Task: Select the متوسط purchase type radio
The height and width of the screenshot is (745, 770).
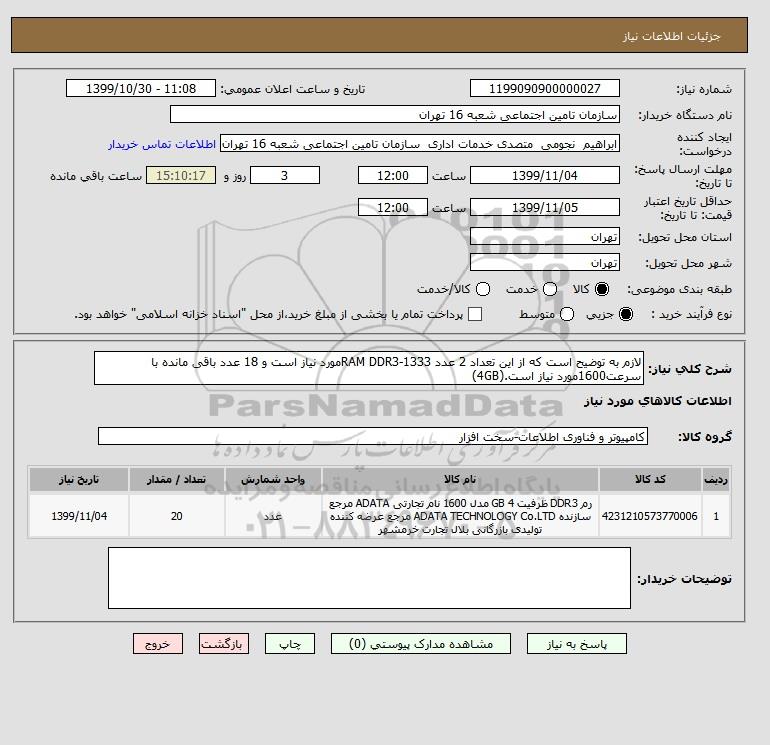Action: tap(567, 314)
